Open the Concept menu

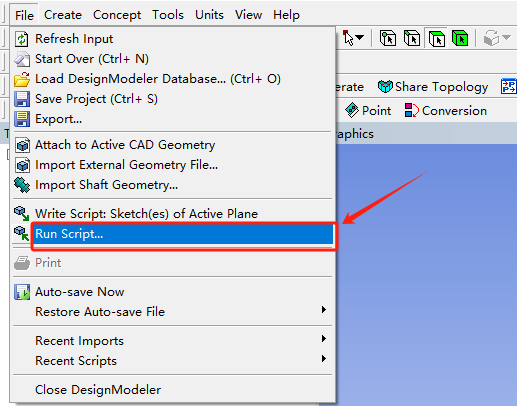[117, 15]
